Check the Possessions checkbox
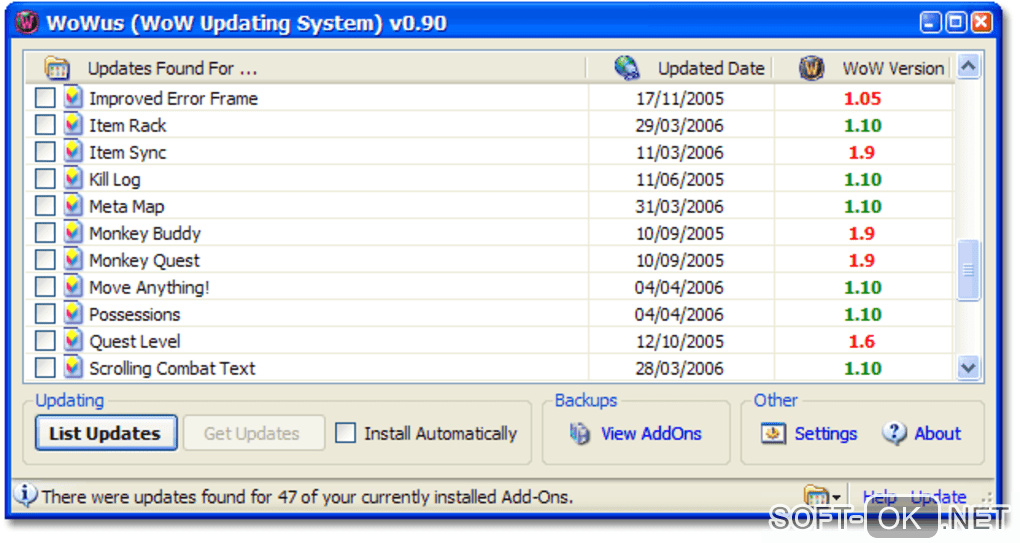 pyautogui.click(x=45, y=314)
